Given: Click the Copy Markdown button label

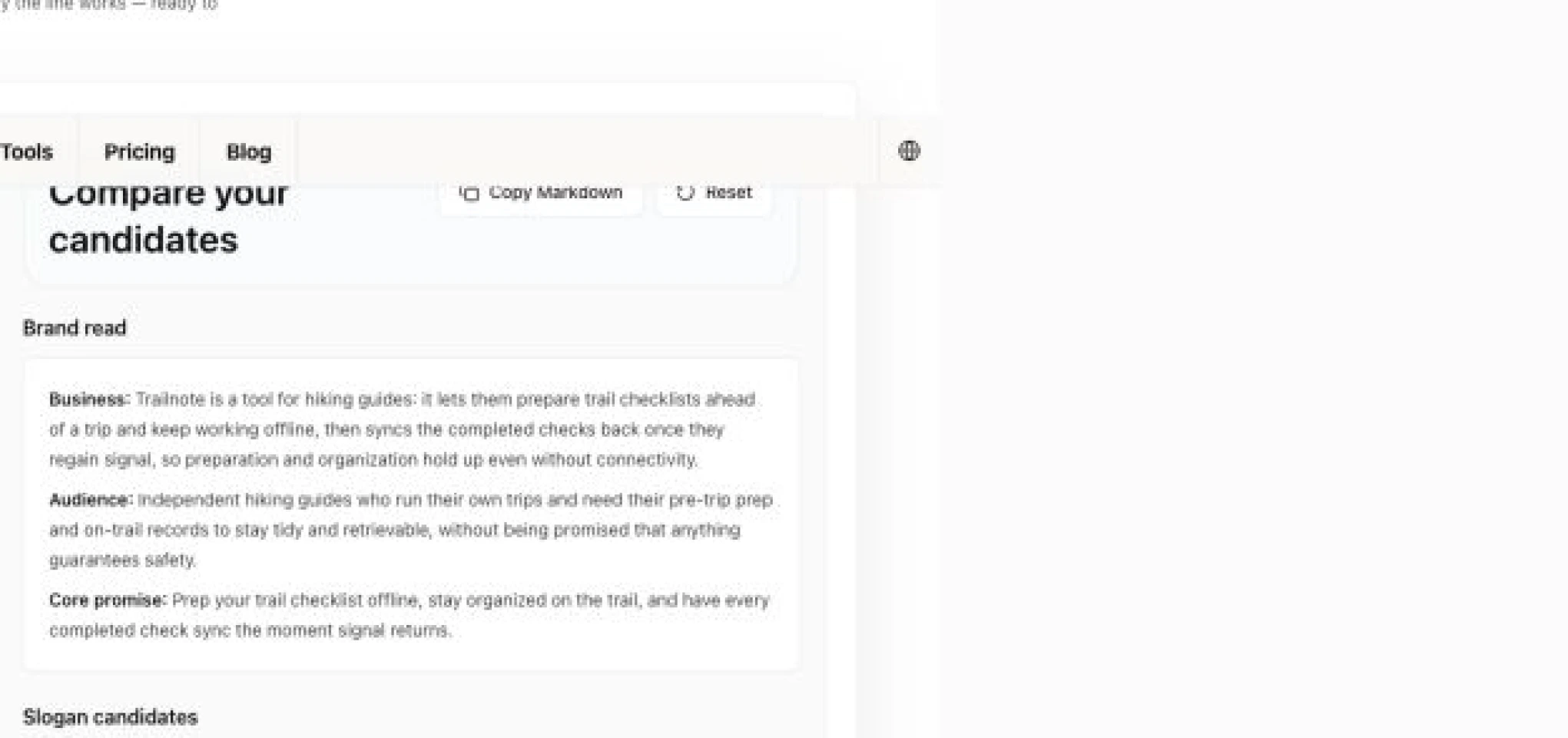Looking at the screenshot, I should (555, 193).
